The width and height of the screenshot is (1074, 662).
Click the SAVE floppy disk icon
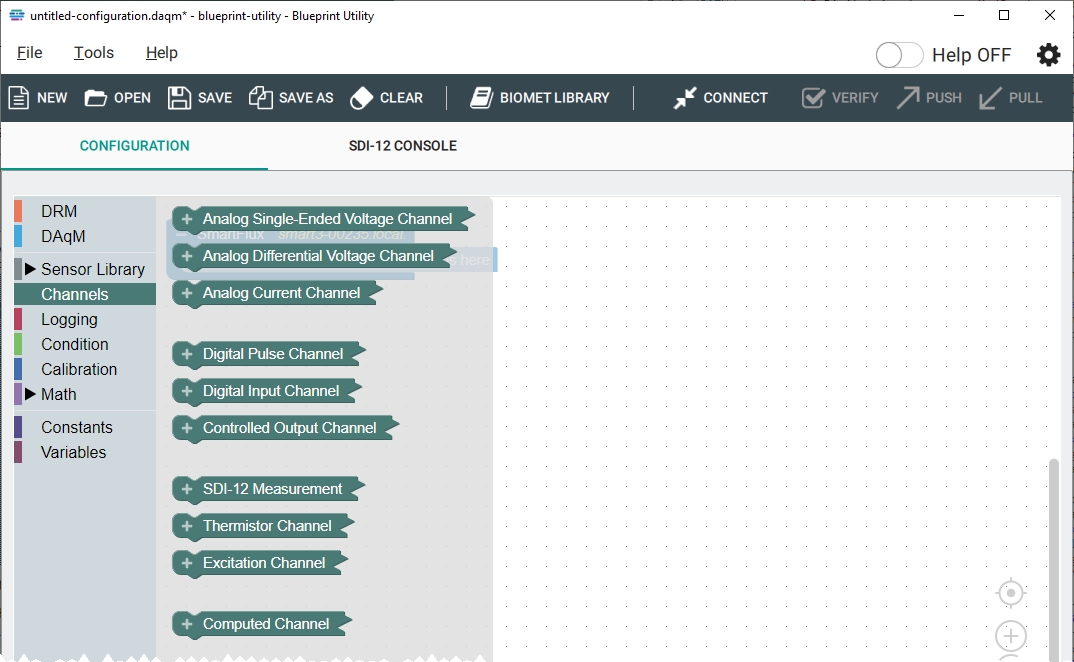pyautogui.click(x=179, y=98)
